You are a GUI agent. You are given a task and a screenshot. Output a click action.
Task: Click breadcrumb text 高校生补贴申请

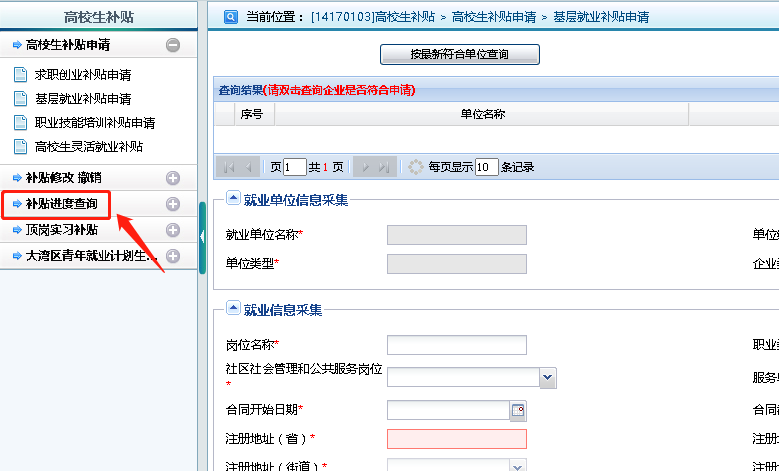494,17
